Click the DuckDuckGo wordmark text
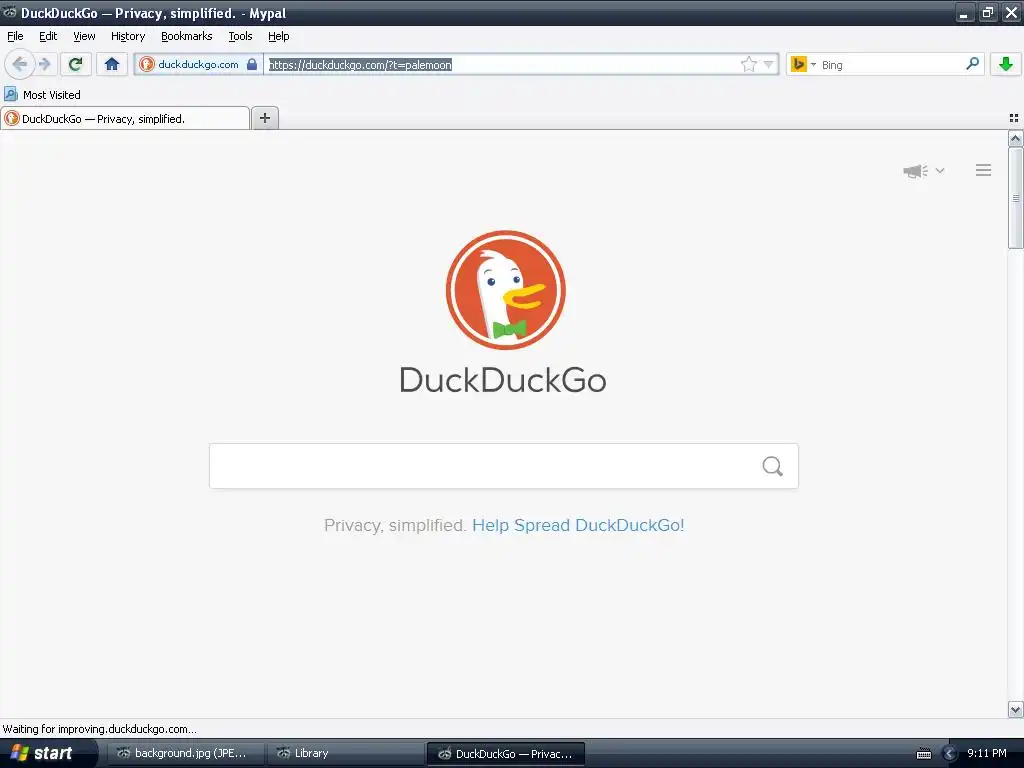Viewport: 1024px width, 768px height. point(503,380)
